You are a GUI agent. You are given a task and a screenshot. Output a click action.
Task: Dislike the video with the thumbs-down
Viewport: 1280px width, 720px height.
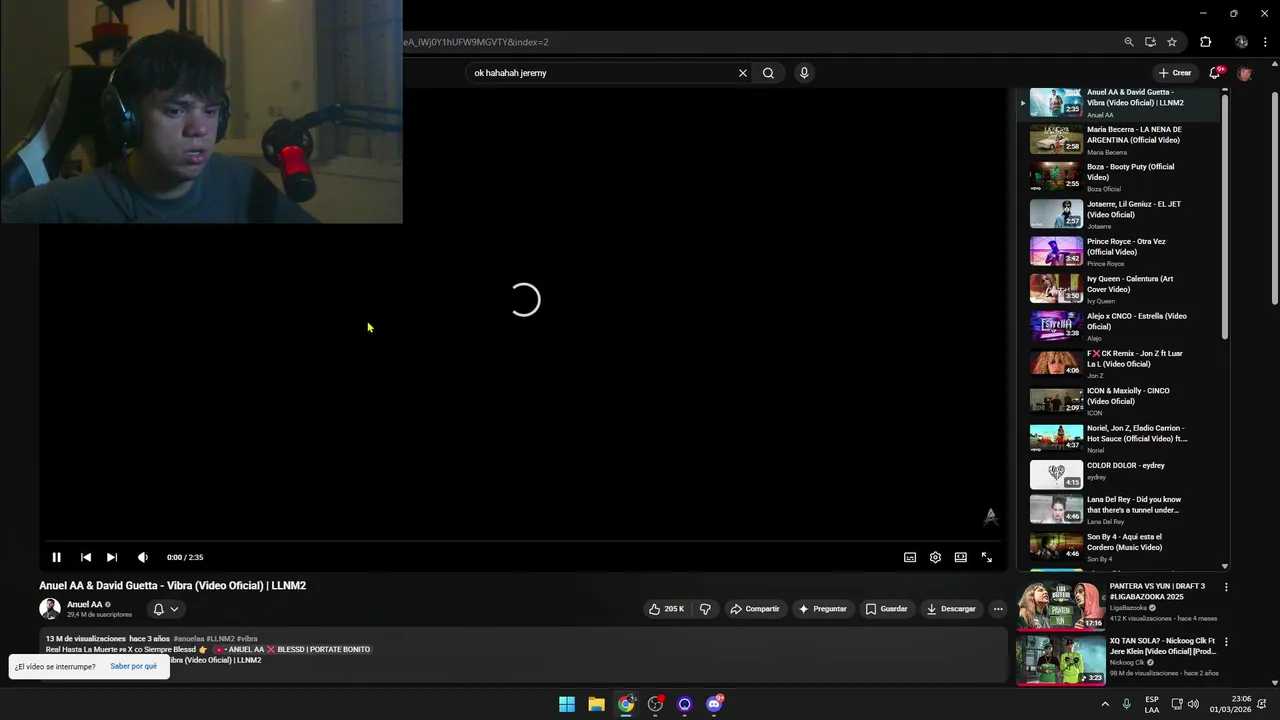(705, 609)
